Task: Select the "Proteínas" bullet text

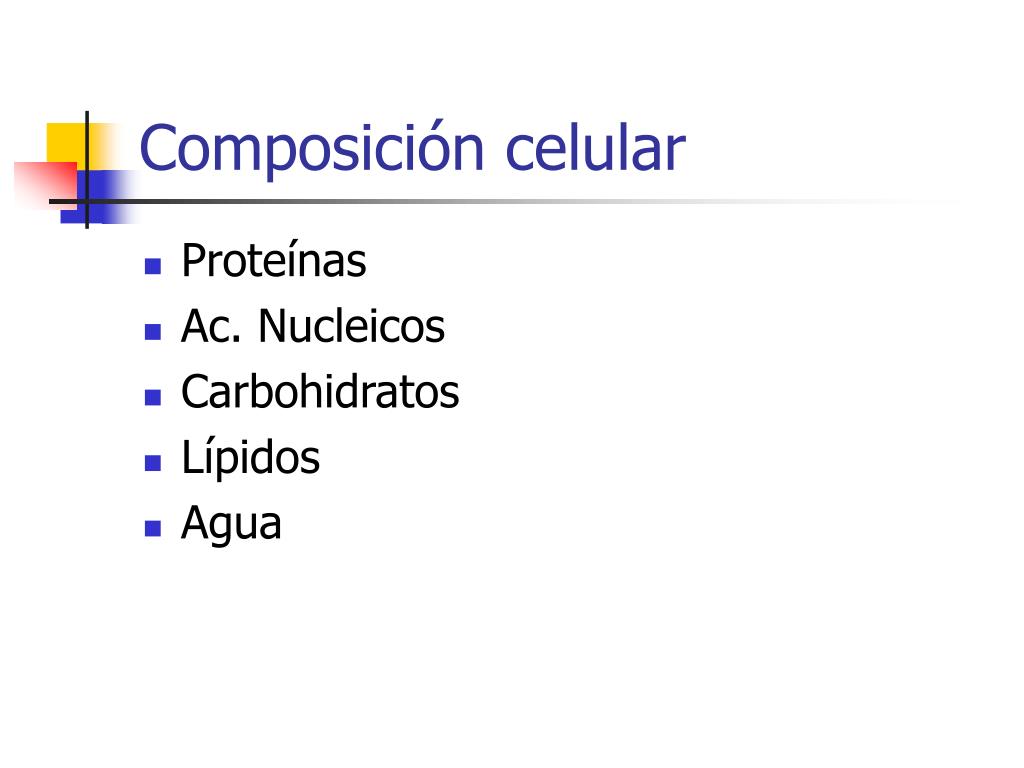Action: click(274, 261)
